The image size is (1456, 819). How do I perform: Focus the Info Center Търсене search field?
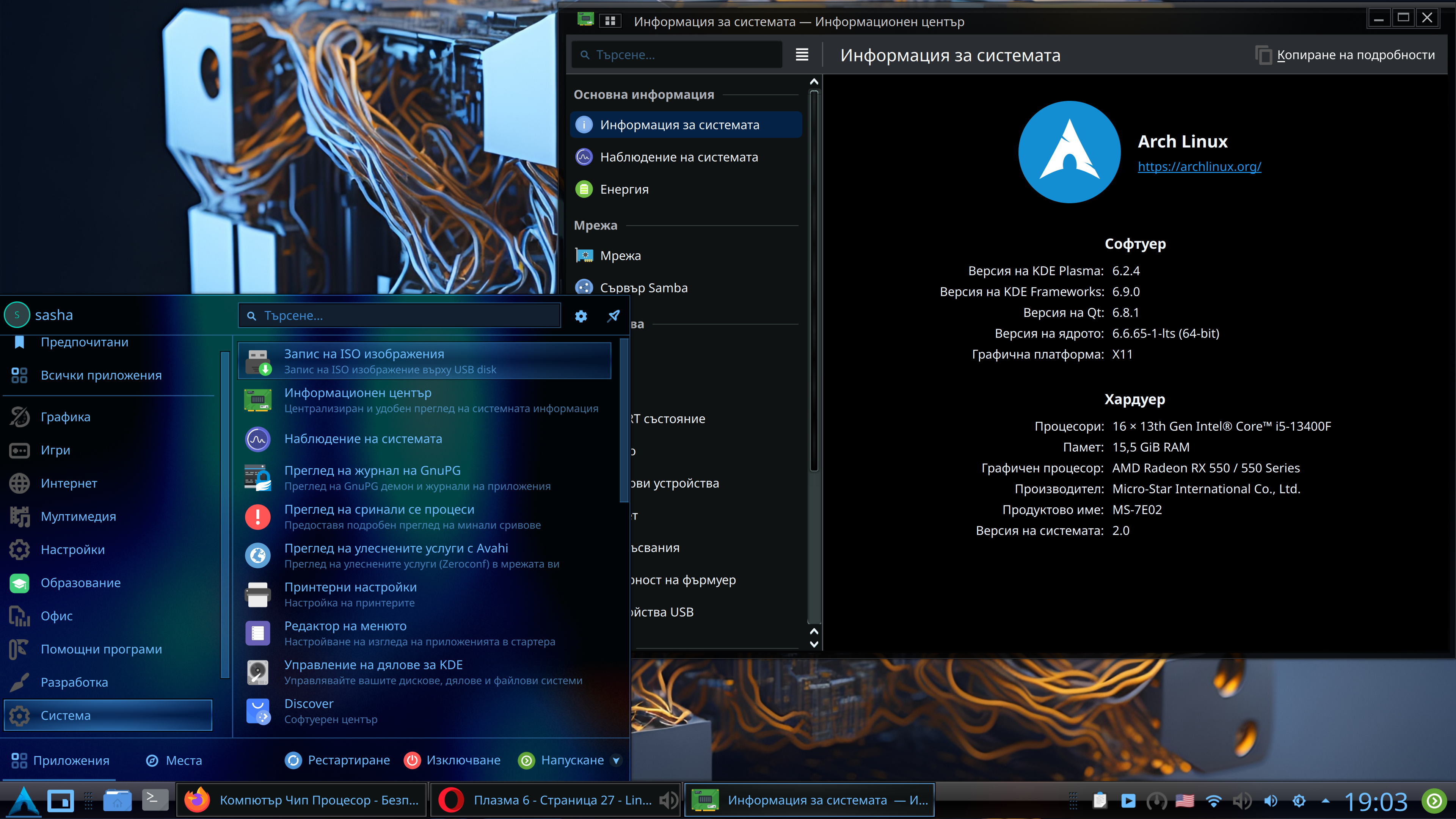tap(677, 55)
